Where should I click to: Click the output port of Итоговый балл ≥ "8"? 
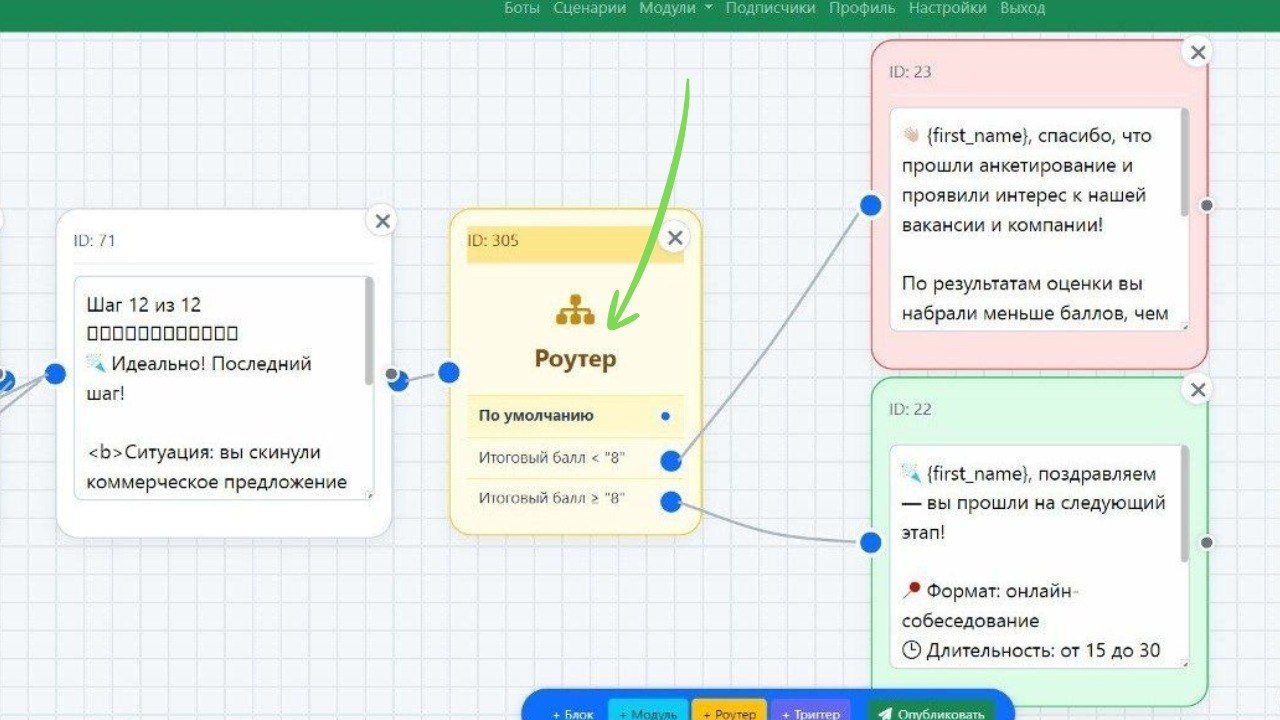(671, 502)
